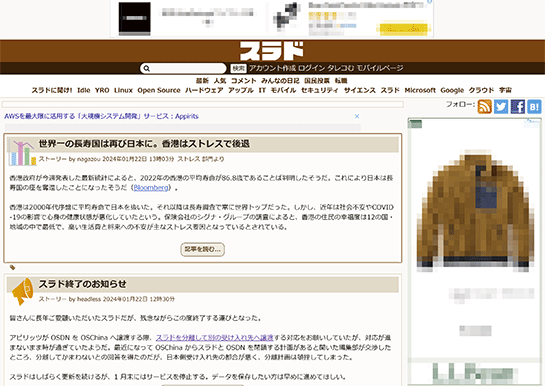Screen dimensions: 545x386
Task: Click the tag icon under first story
Action: click(12, 267)
